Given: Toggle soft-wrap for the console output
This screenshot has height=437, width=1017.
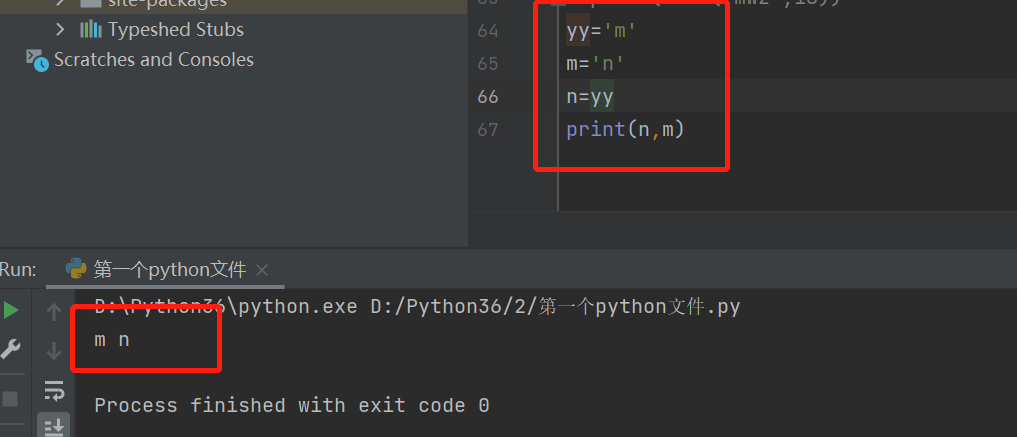Looking at the screenshot, I should coord(54,389).
